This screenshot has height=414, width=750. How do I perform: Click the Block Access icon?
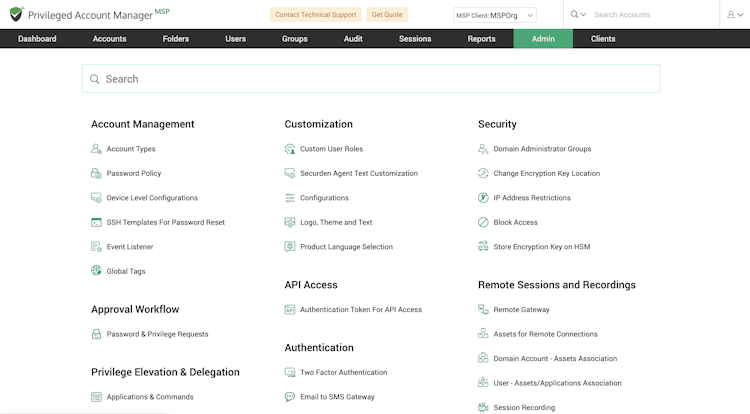pyautogui.click(x=483, y=222)
